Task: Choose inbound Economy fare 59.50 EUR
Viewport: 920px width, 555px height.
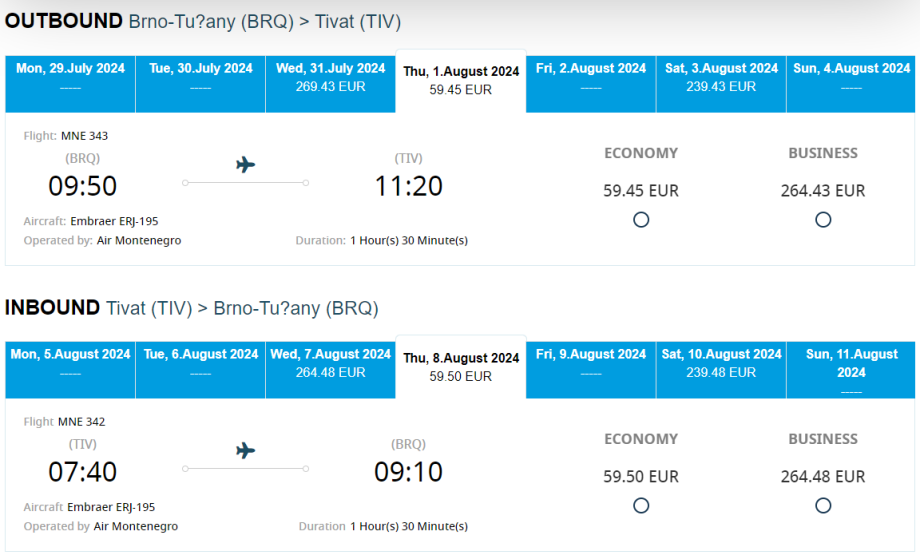Action: [x=641, y=506]
